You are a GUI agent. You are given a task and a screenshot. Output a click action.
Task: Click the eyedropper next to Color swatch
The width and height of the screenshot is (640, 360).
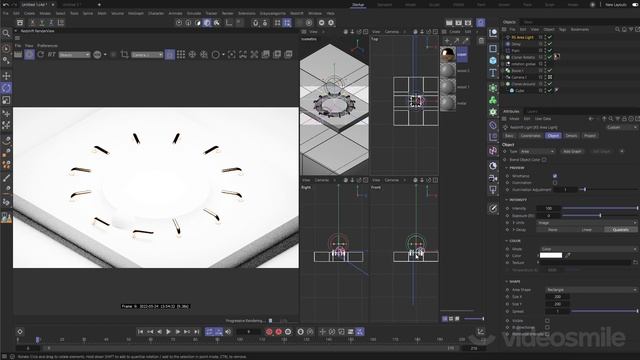point(568,255)
